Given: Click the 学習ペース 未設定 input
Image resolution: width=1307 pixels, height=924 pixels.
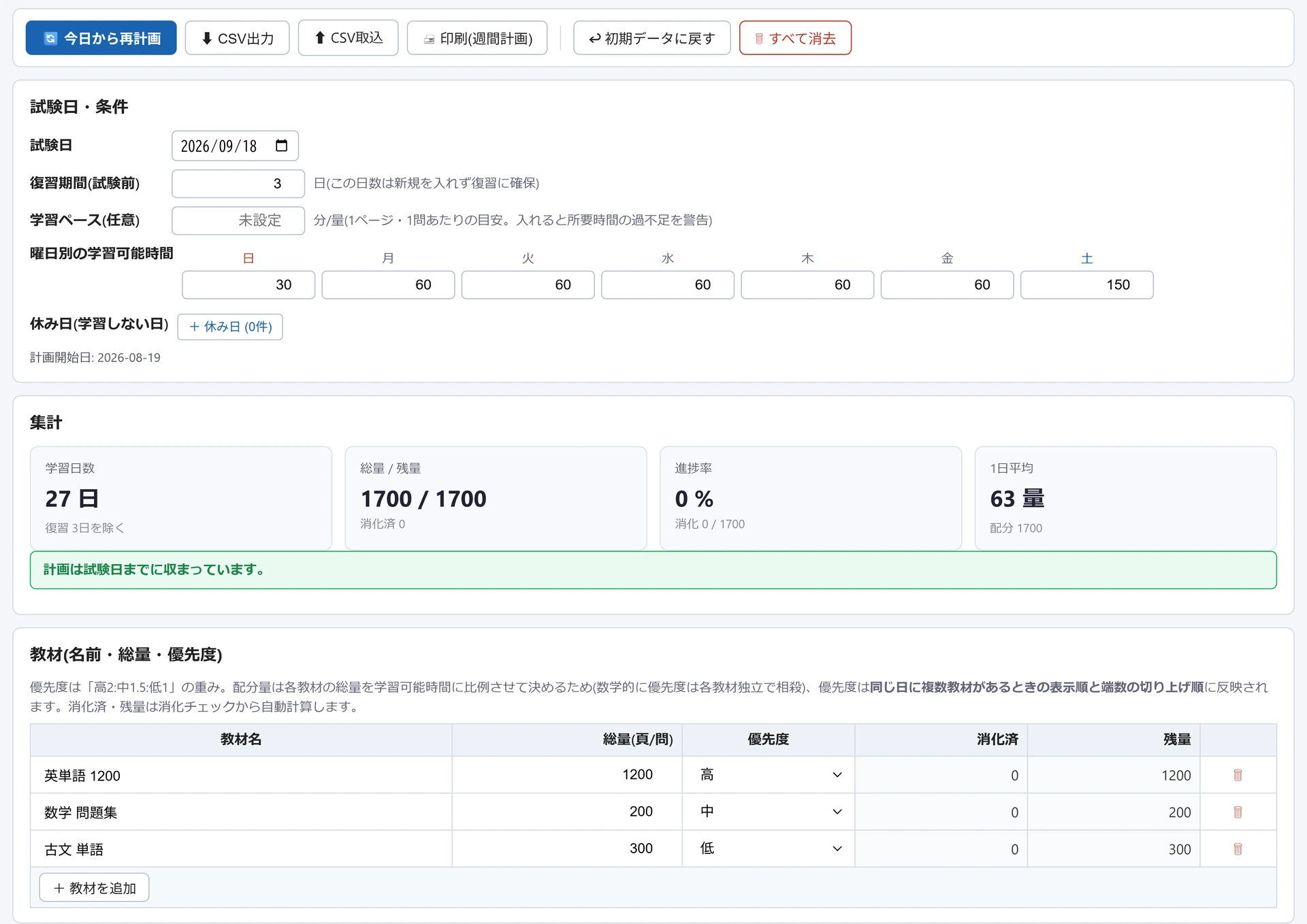Looking at the screenshot, I should tap(238, 220).
